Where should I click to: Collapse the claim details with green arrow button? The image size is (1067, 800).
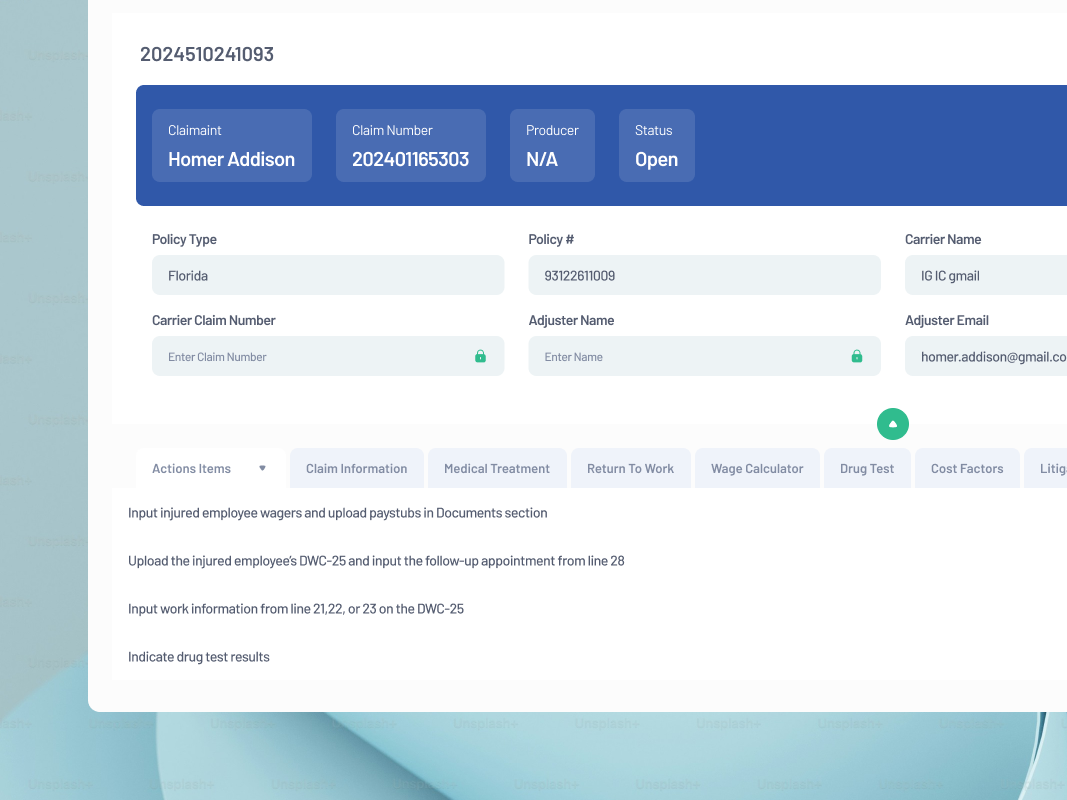[893, 424]
